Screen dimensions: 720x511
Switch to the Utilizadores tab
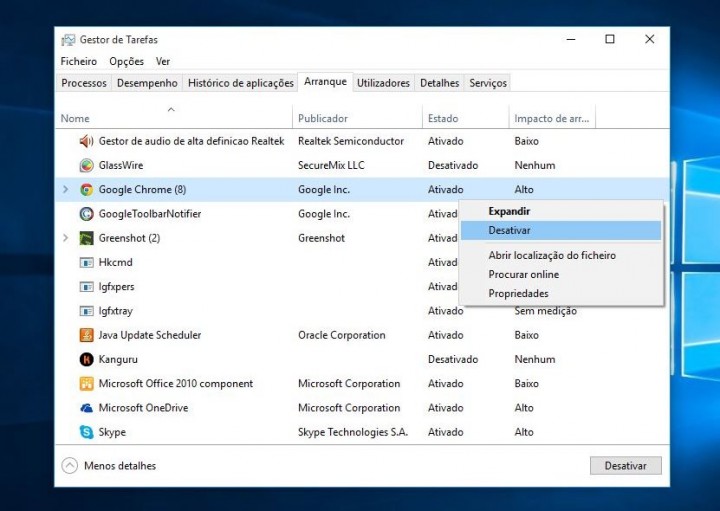pos(383,83)
